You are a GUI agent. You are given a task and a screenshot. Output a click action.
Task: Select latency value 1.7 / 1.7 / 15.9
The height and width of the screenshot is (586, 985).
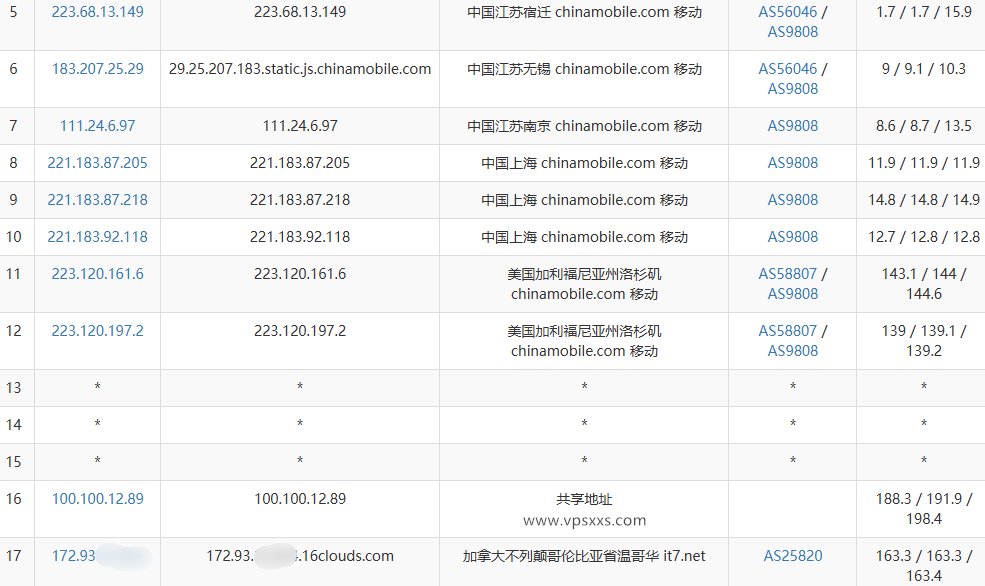coord(923,12)
